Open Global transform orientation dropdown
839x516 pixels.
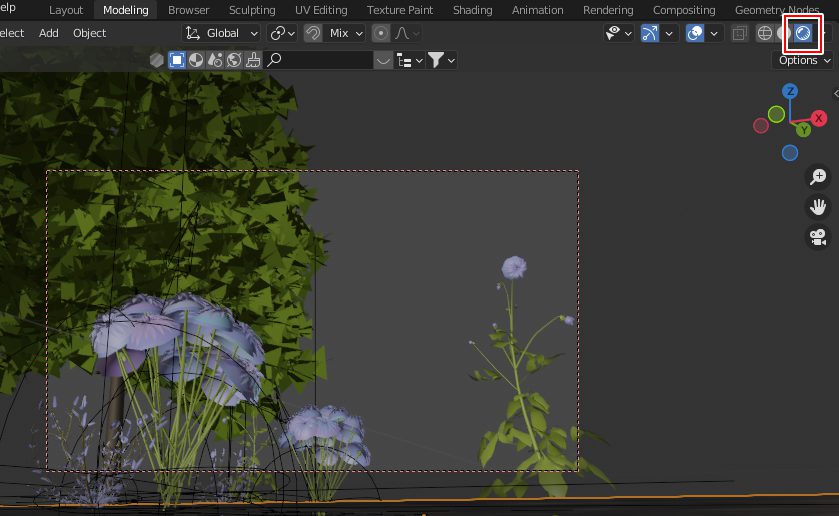point(221,33)
